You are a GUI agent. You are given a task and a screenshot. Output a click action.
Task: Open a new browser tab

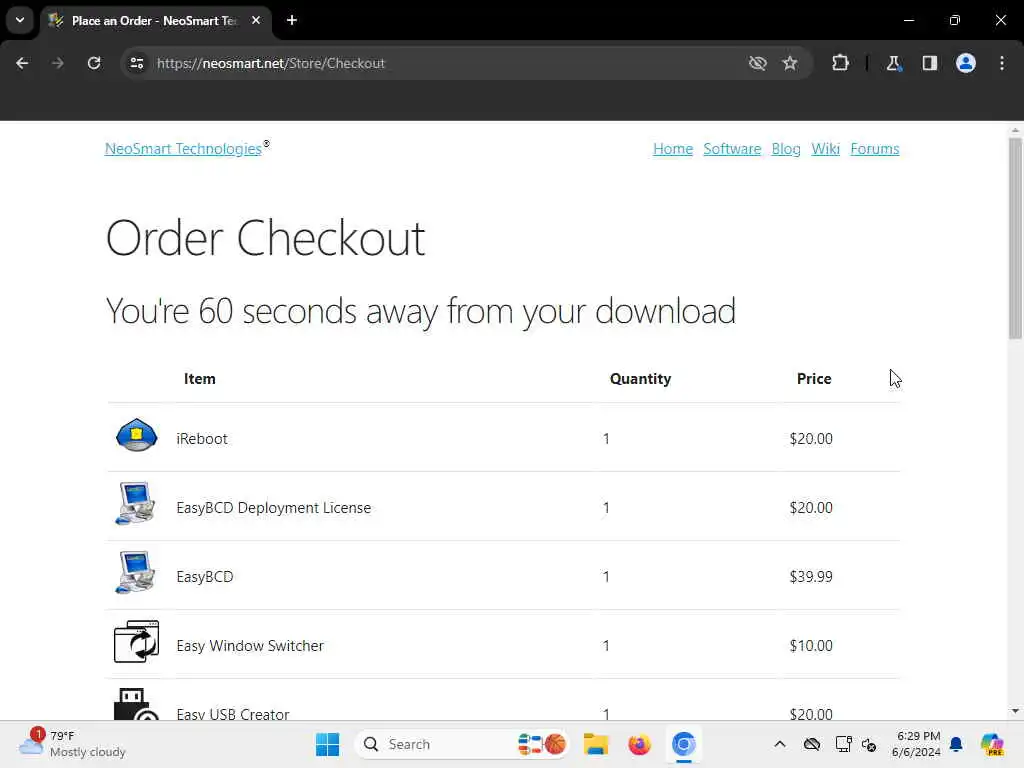tap(292, 20)
